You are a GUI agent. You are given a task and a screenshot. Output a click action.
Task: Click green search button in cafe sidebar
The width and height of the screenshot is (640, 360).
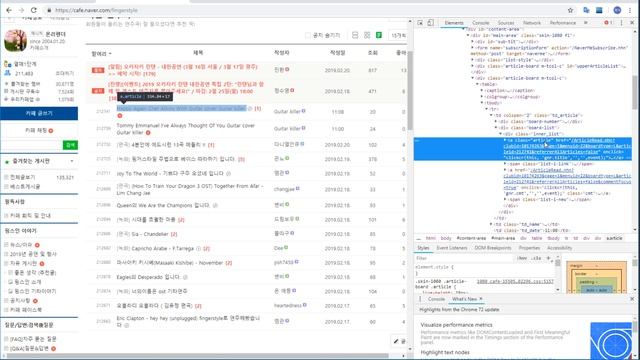tap(70, 145)
